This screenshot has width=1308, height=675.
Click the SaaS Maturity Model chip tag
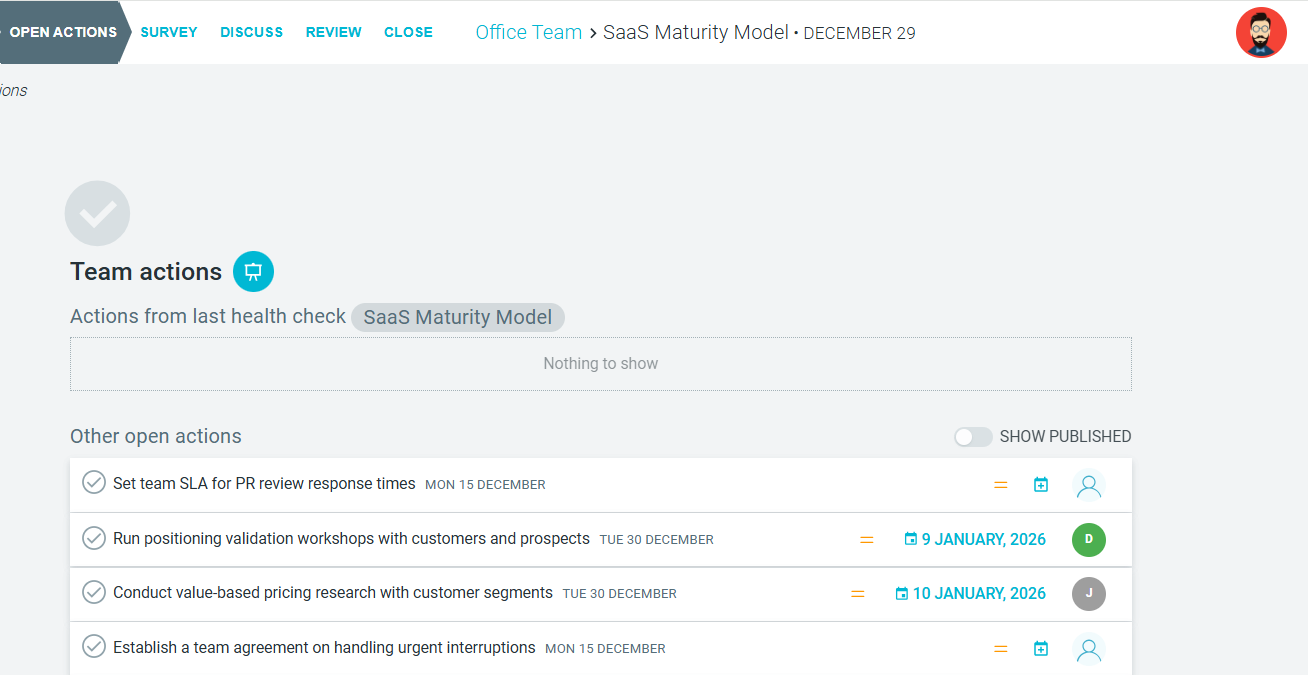[458, 317]
